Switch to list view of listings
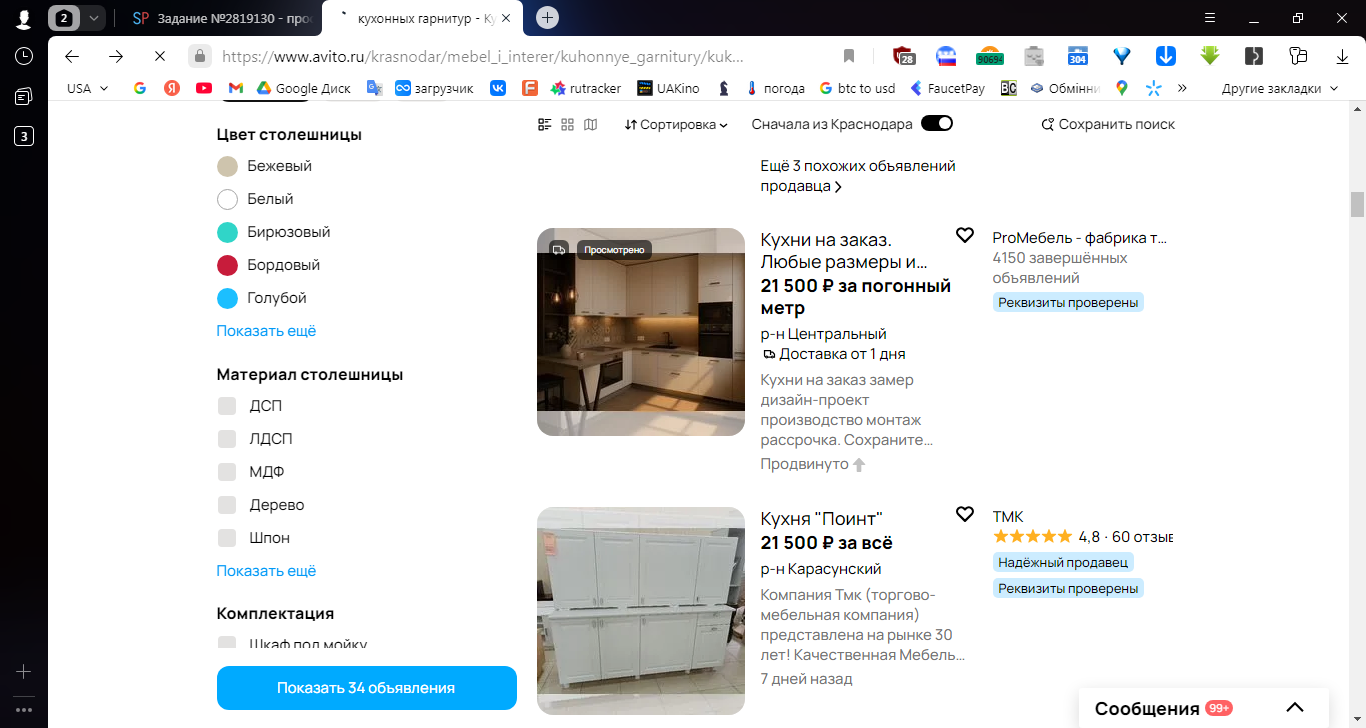 point(545,124)
